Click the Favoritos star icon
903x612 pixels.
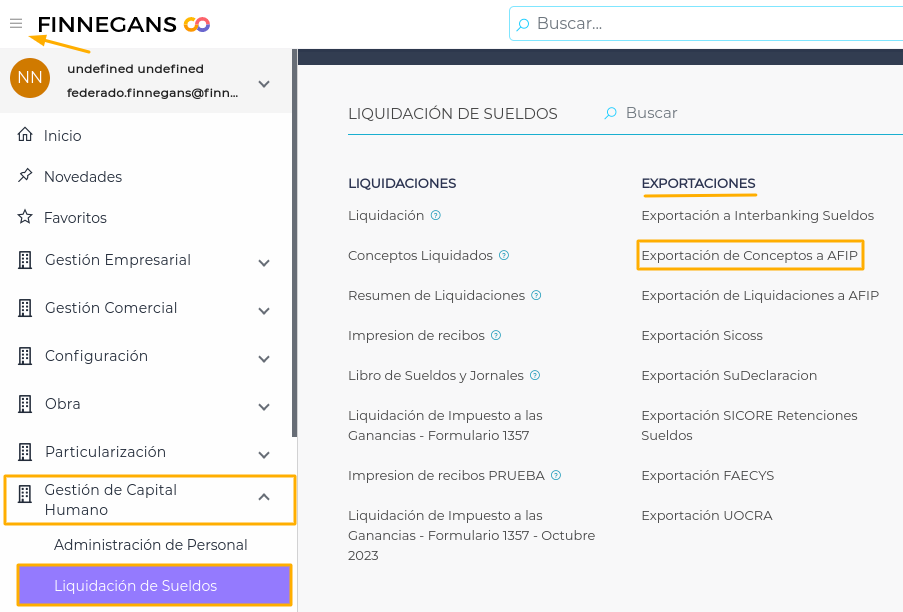point(25,217)
